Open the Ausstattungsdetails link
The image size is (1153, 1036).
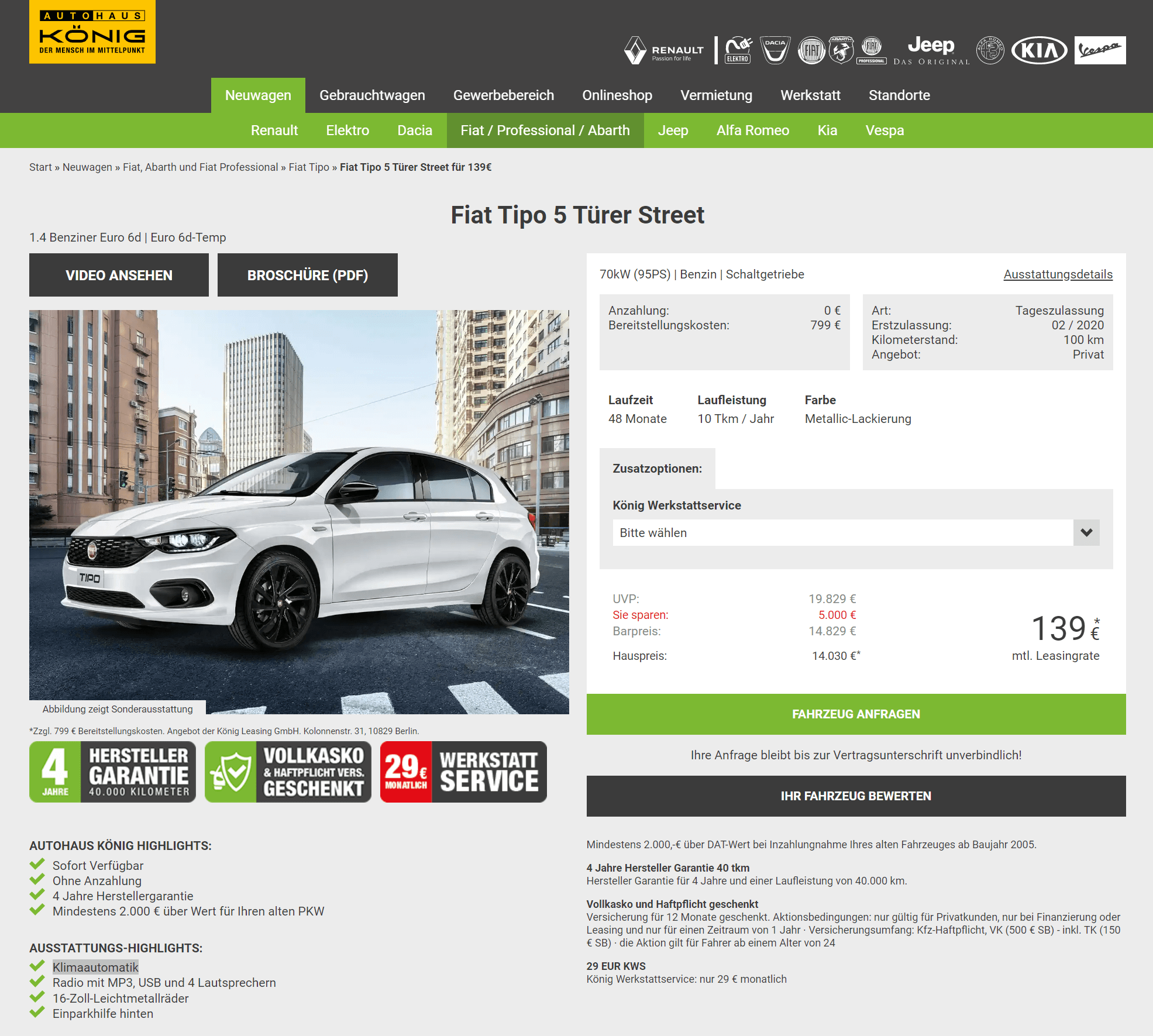[1058, 274]
